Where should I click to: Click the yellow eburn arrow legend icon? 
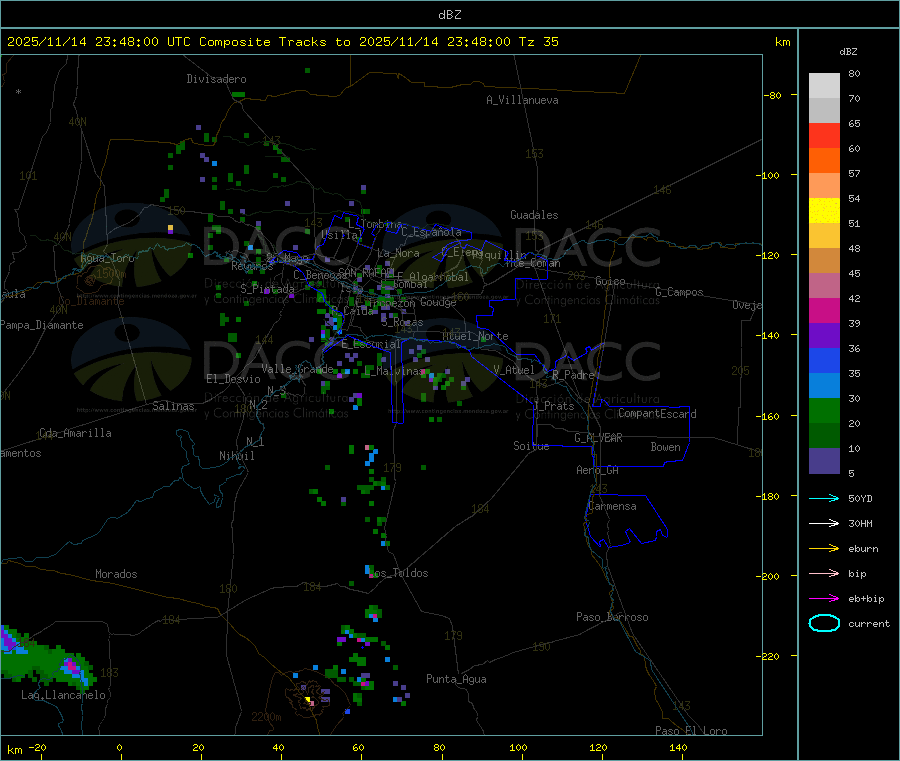pos(824,549)
